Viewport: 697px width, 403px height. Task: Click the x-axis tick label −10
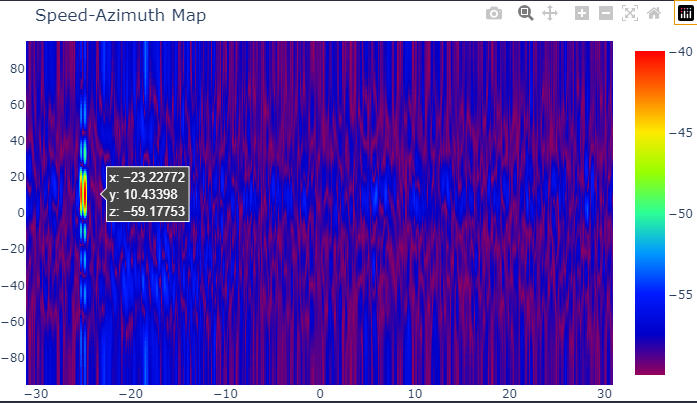tap(225, 394)
